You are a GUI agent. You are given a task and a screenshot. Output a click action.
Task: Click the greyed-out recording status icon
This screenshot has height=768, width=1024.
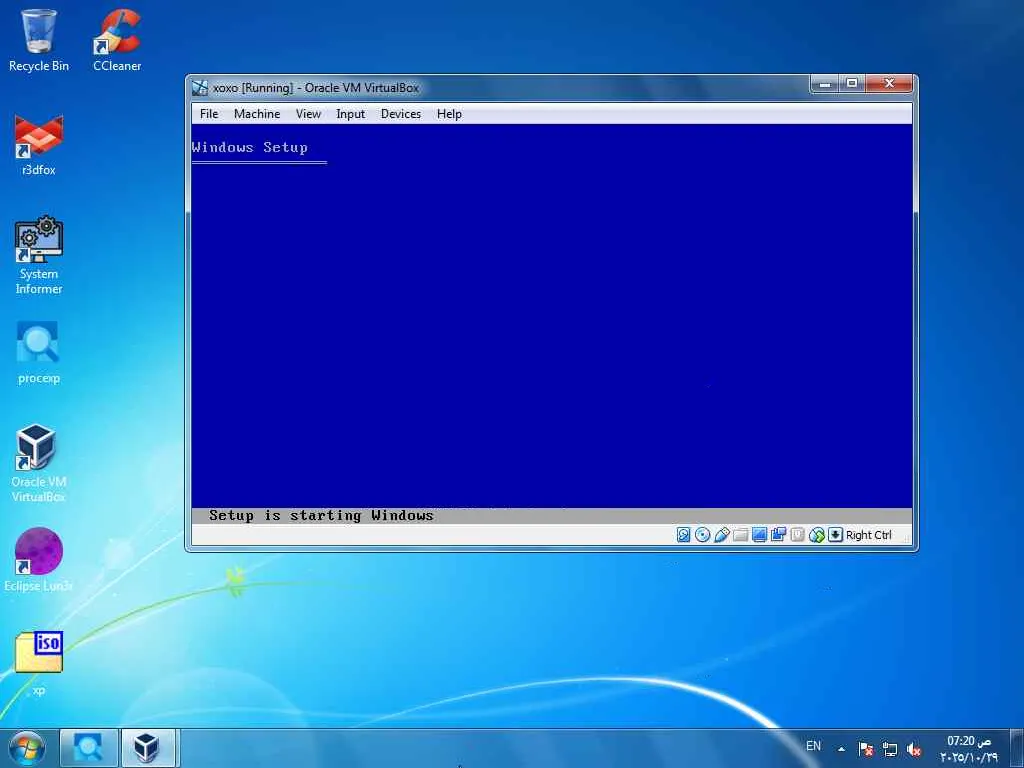point(797,535)
